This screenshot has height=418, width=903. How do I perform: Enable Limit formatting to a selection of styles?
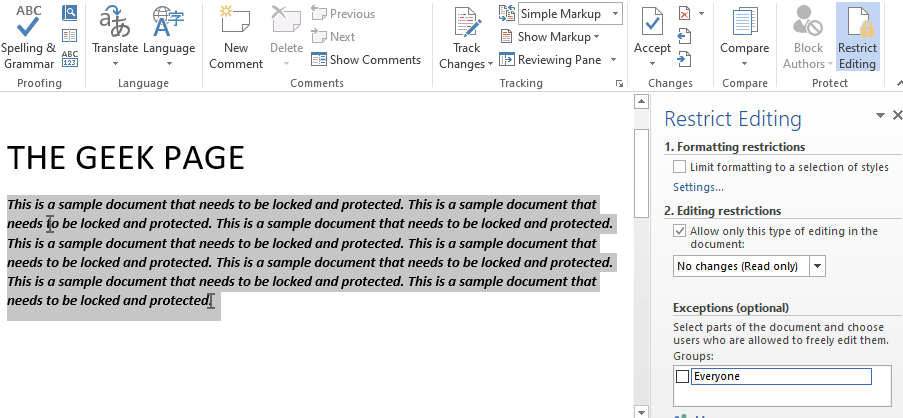(680, 167)
